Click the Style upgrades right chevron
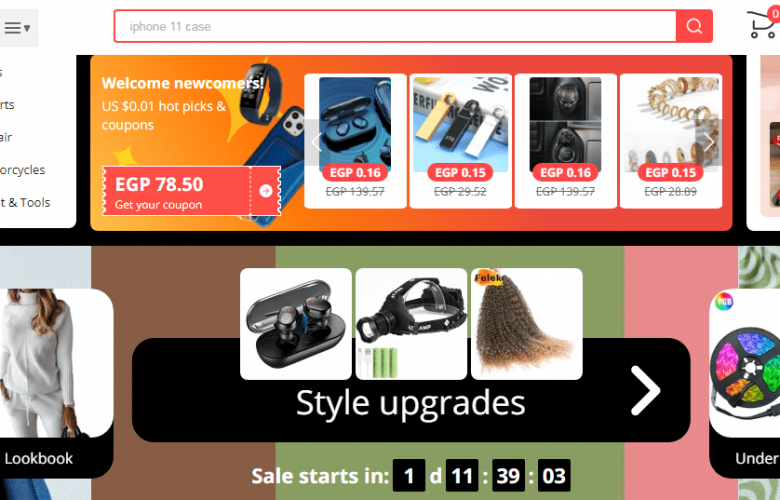Screen dimensions: 780x500 click(x=646, y=391)
